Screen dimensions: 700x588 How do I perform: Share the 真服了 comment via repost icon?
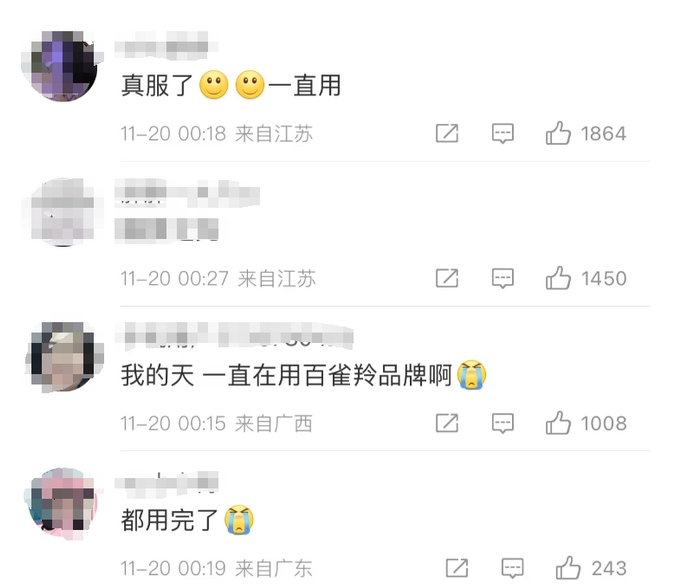[x=447, y=133]
